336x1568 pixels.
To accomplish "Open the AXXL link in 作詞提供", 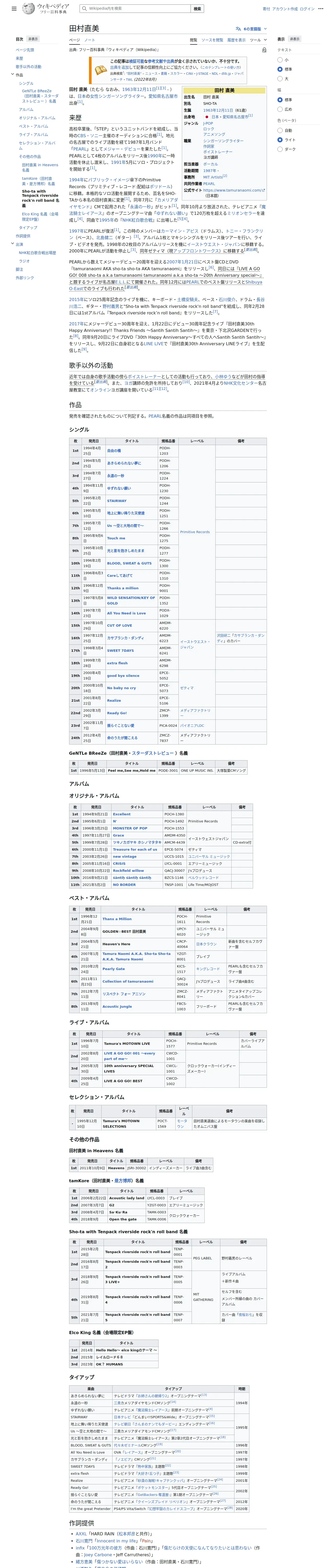I will point(81,1534).
